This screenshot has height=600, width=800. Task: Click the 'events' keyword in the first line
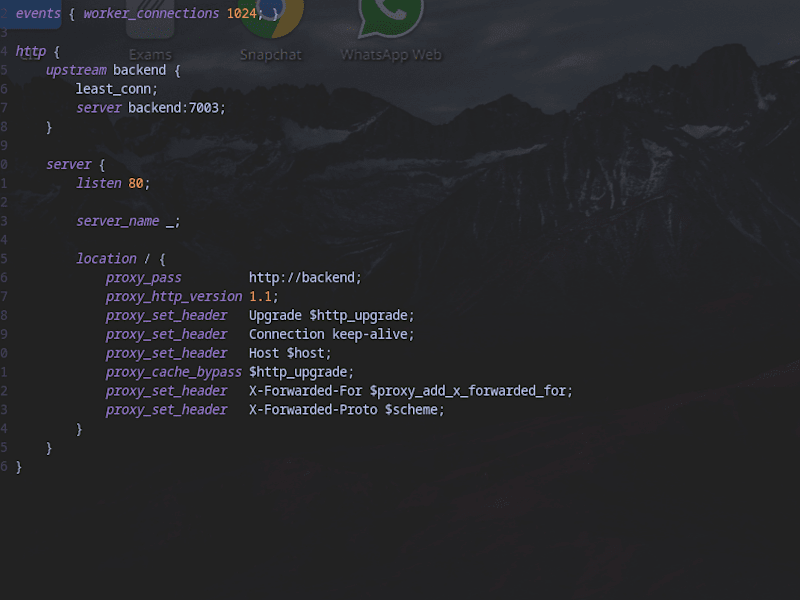pos(38,14)
